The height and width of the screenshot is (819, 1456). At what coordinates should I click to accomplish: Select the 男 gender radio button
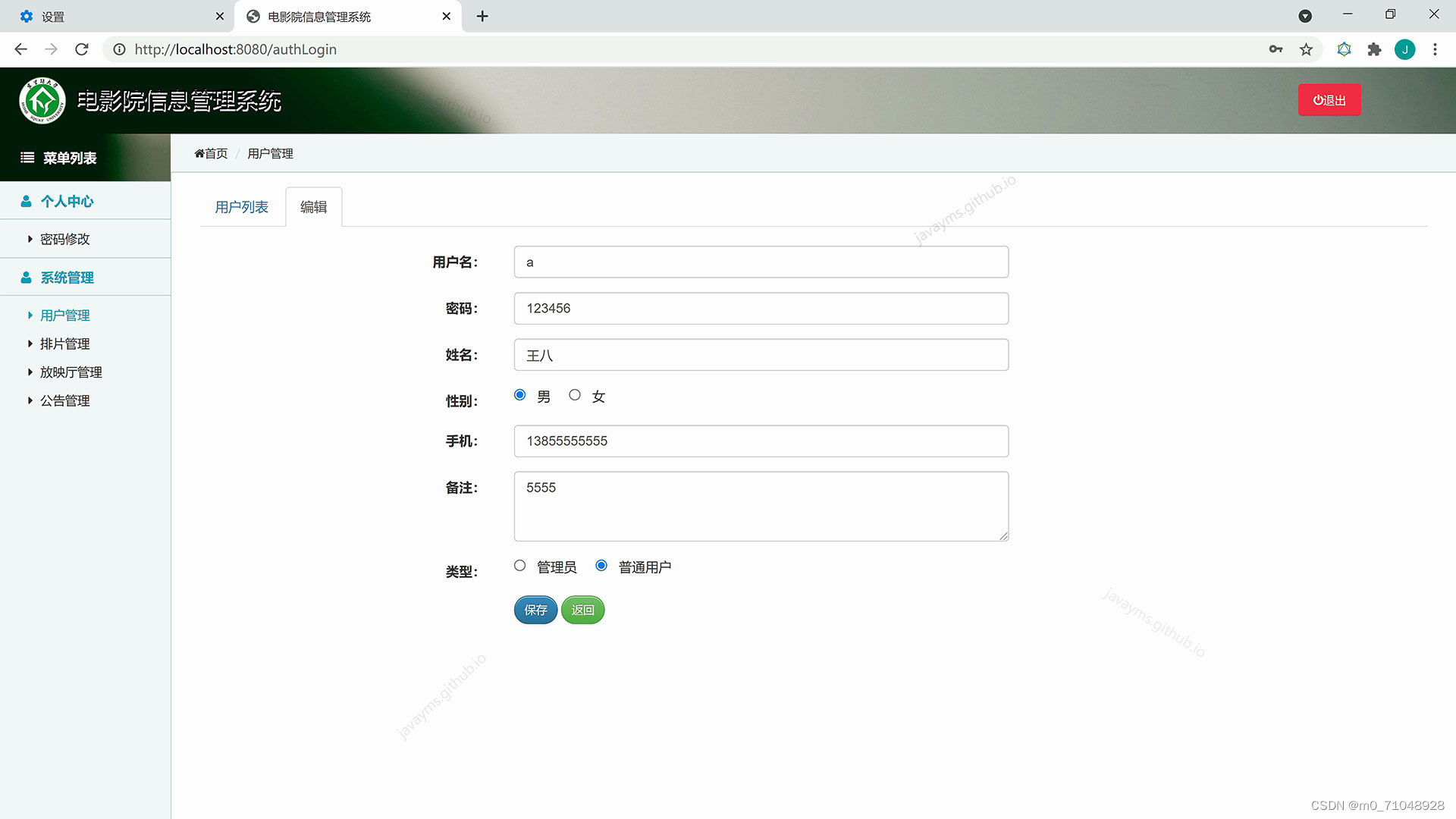[x=519, y=395]
